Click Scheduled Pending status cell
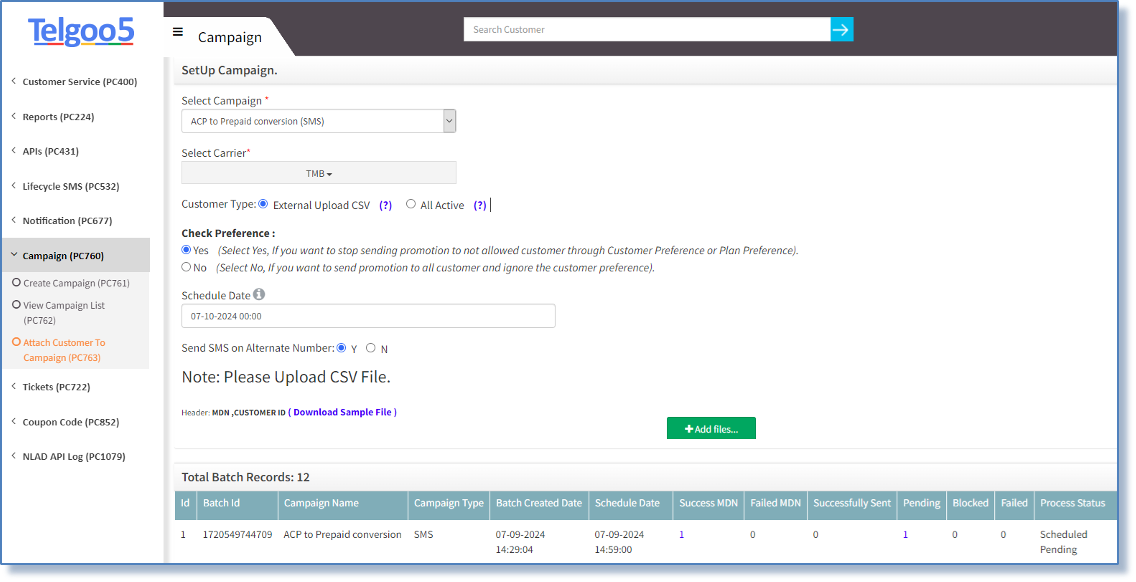The width and height of the screenshot is (1136, 582). tap(1064, 542)
